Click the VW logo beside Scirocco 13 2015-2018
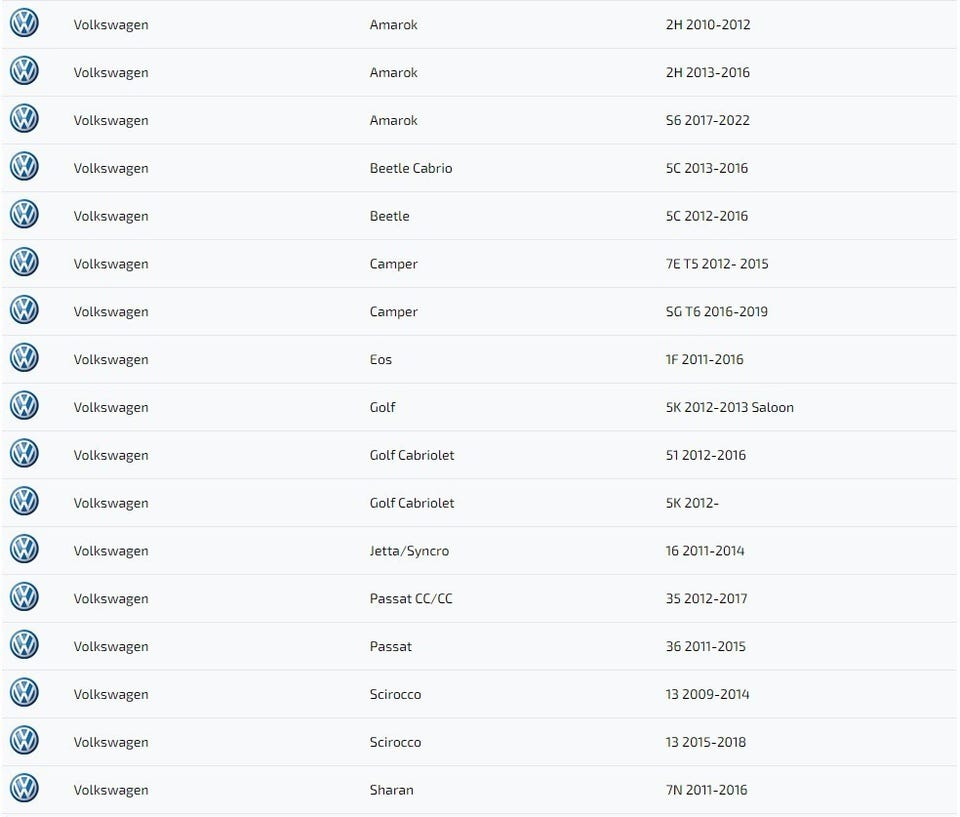 click(24, 741)
